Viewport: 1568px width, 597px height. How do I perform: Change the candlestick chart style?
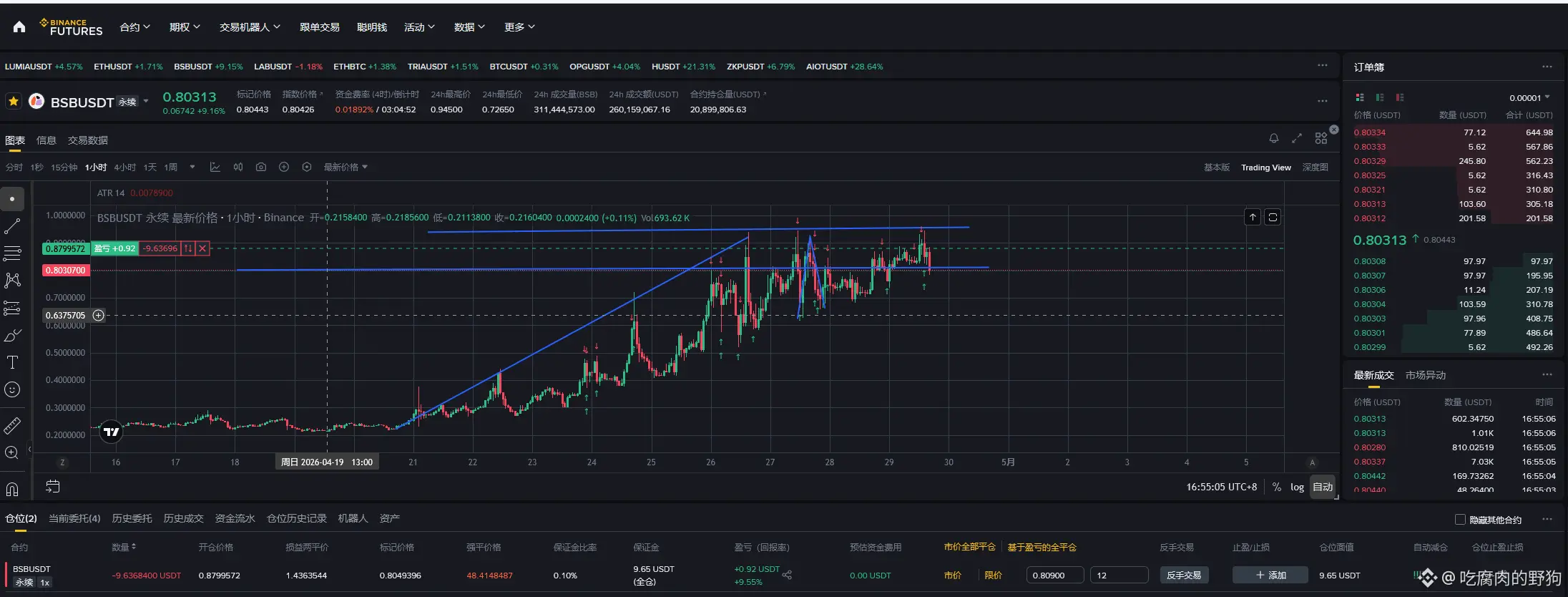coord(238,168)
